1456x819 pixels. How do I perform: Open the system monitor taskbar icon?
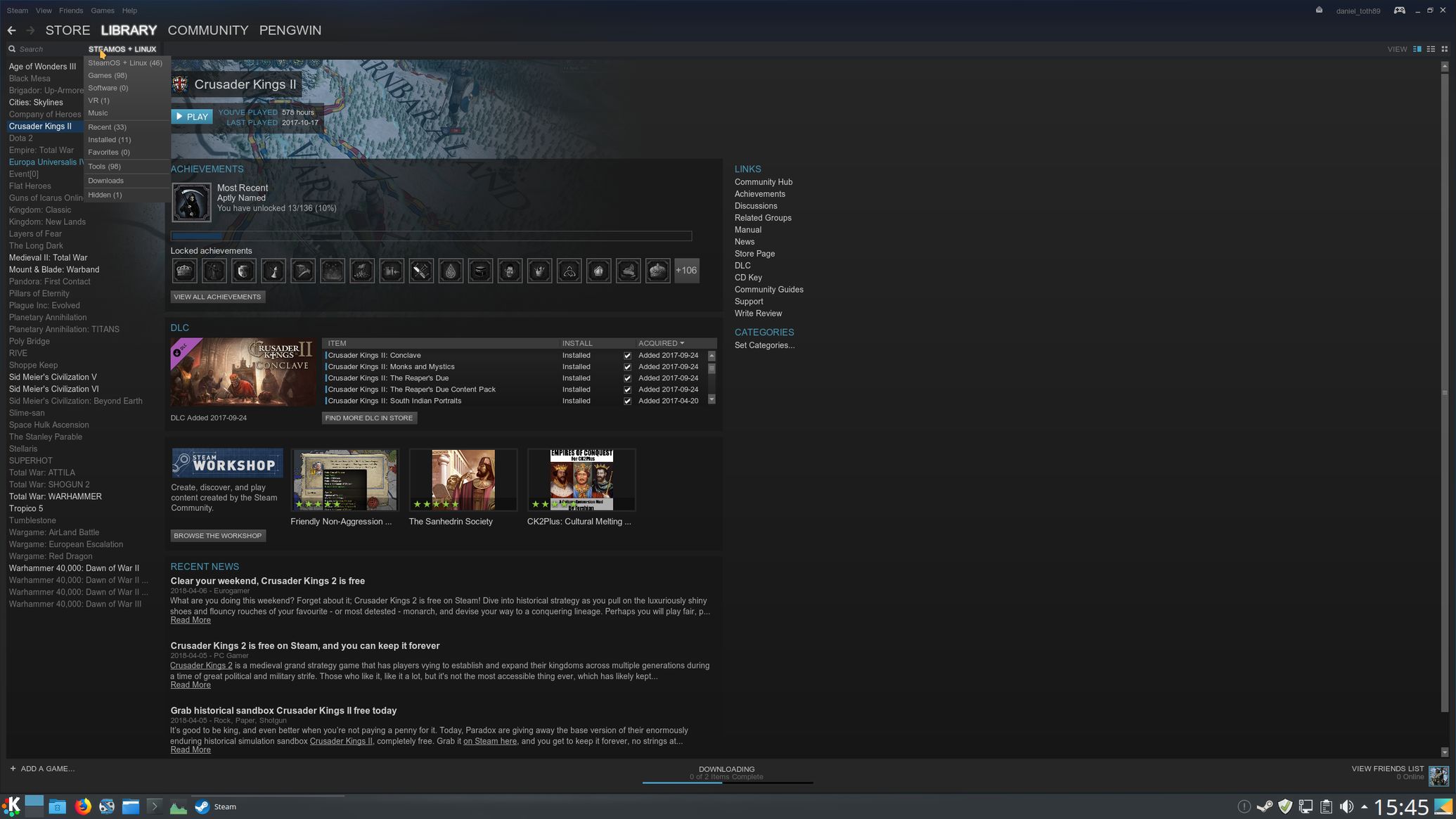179,807
